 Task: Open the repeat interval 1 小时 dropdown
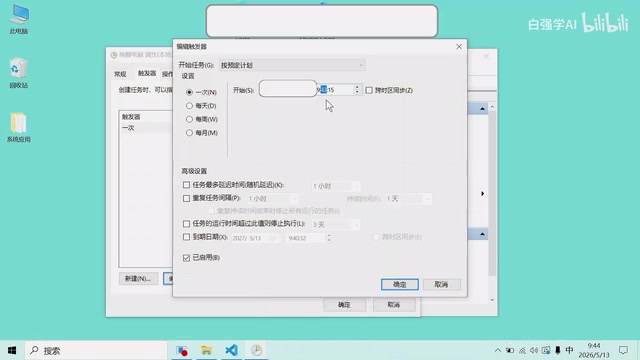[x=273, y=199]
